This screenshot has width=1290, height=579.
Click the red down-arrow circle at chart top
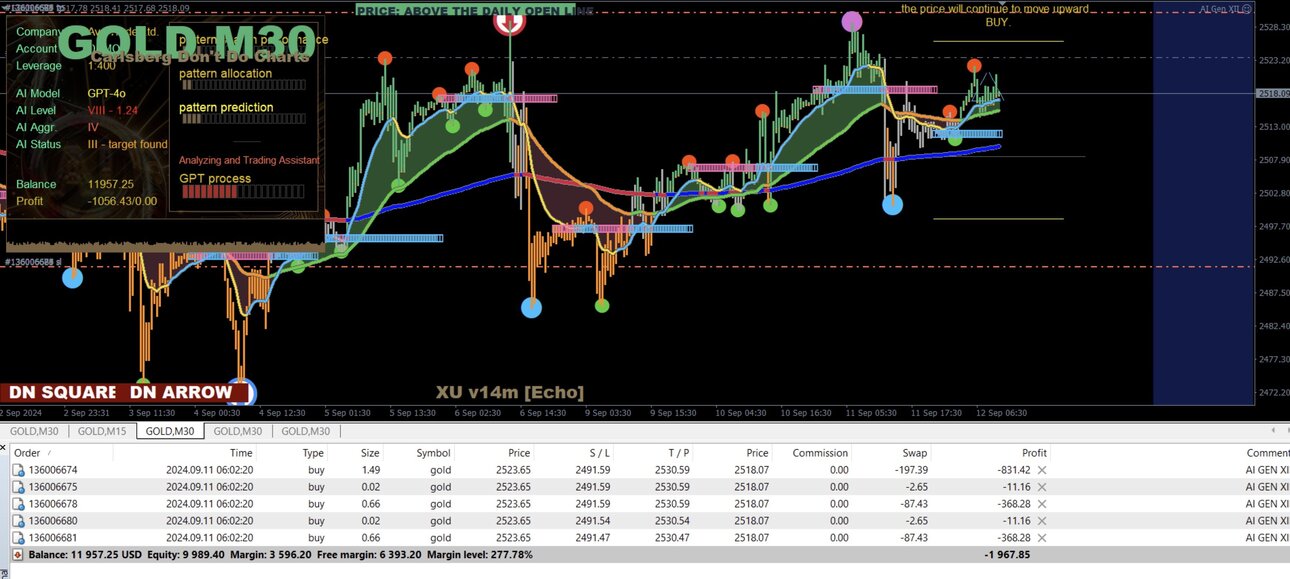coord(510,20)
